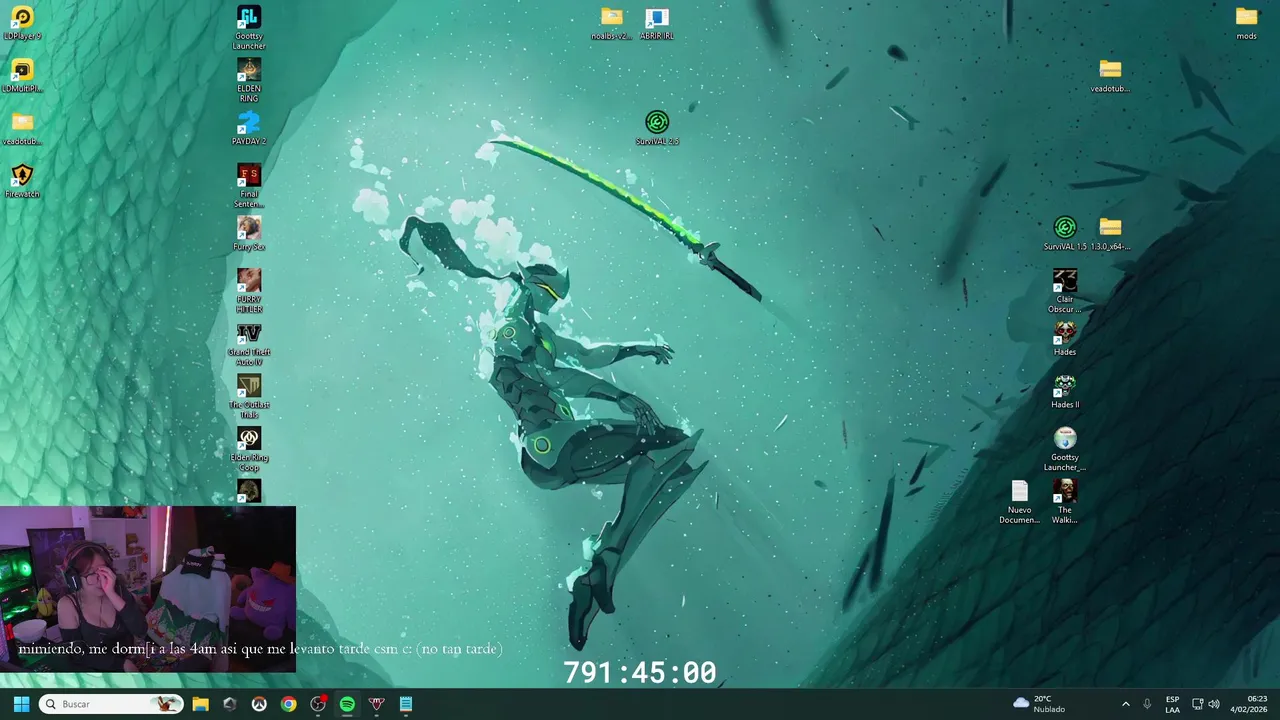Open Overwatch from the taskbar

point(259,704)
